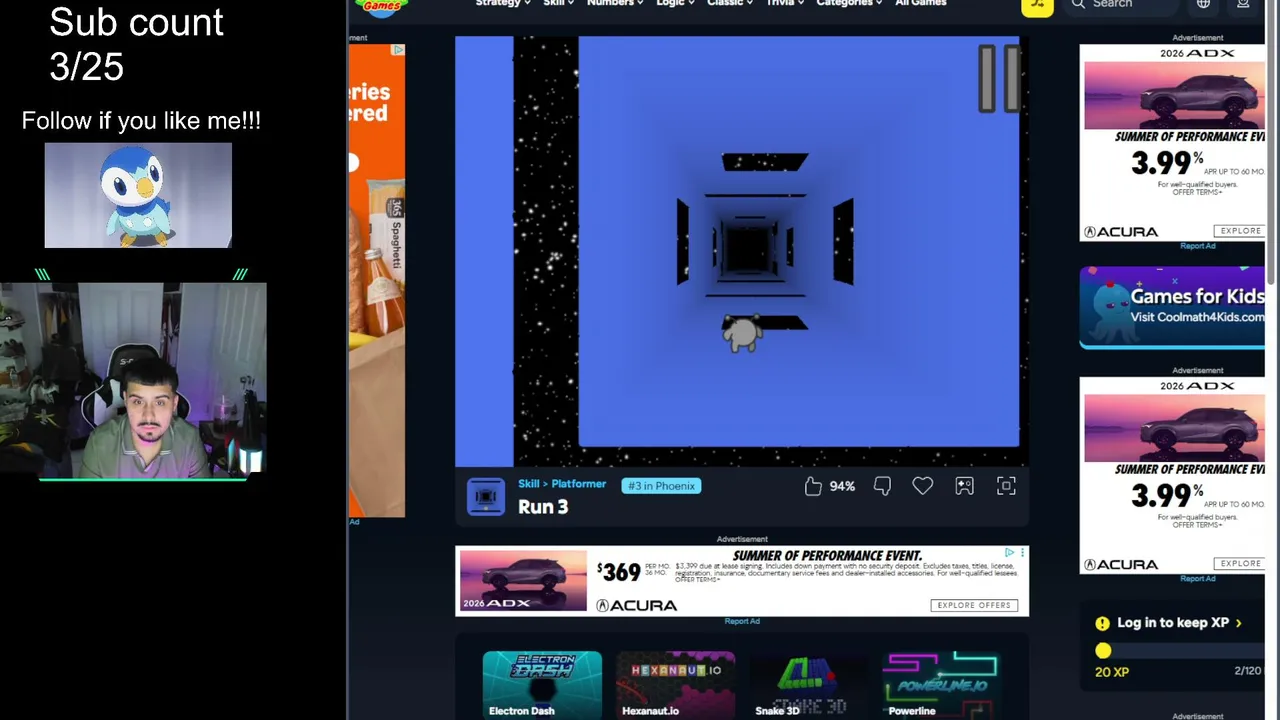Open the user account icon
1280x720 pixels.
[x=1243, y=4]
